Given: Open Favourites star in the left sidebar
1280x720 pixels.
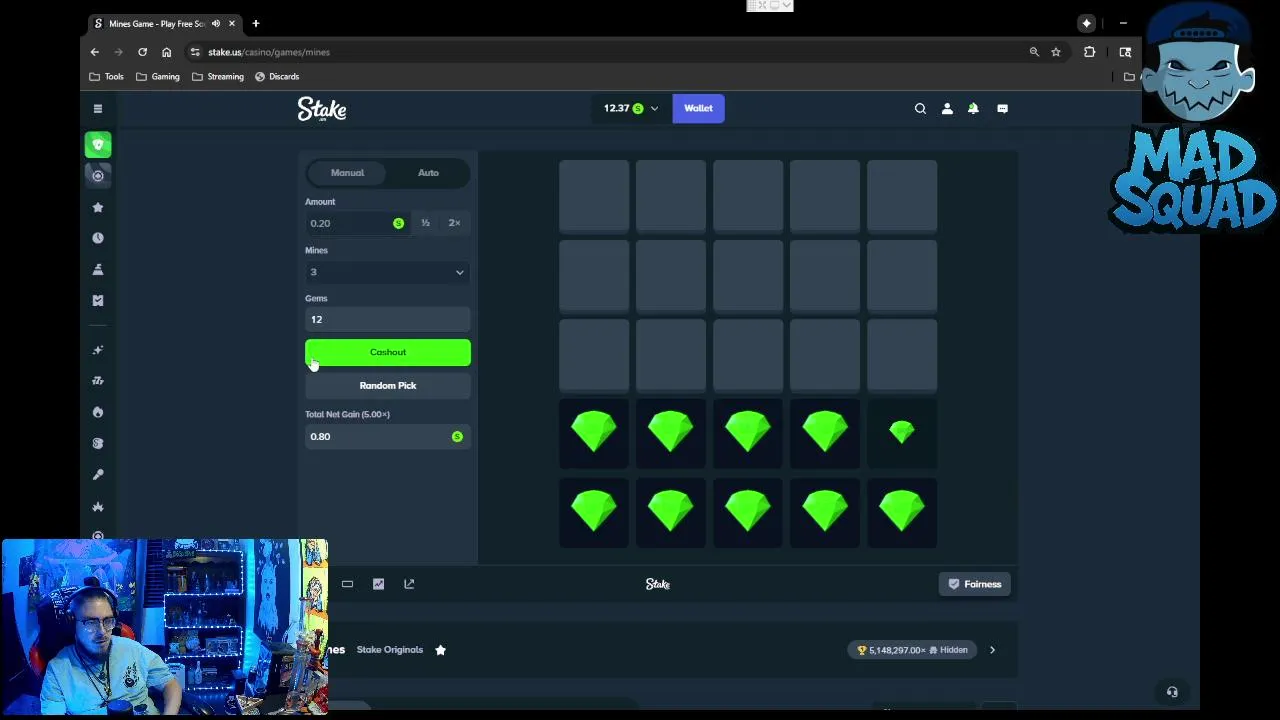Looking at the screenshot, I should [98, 207].
